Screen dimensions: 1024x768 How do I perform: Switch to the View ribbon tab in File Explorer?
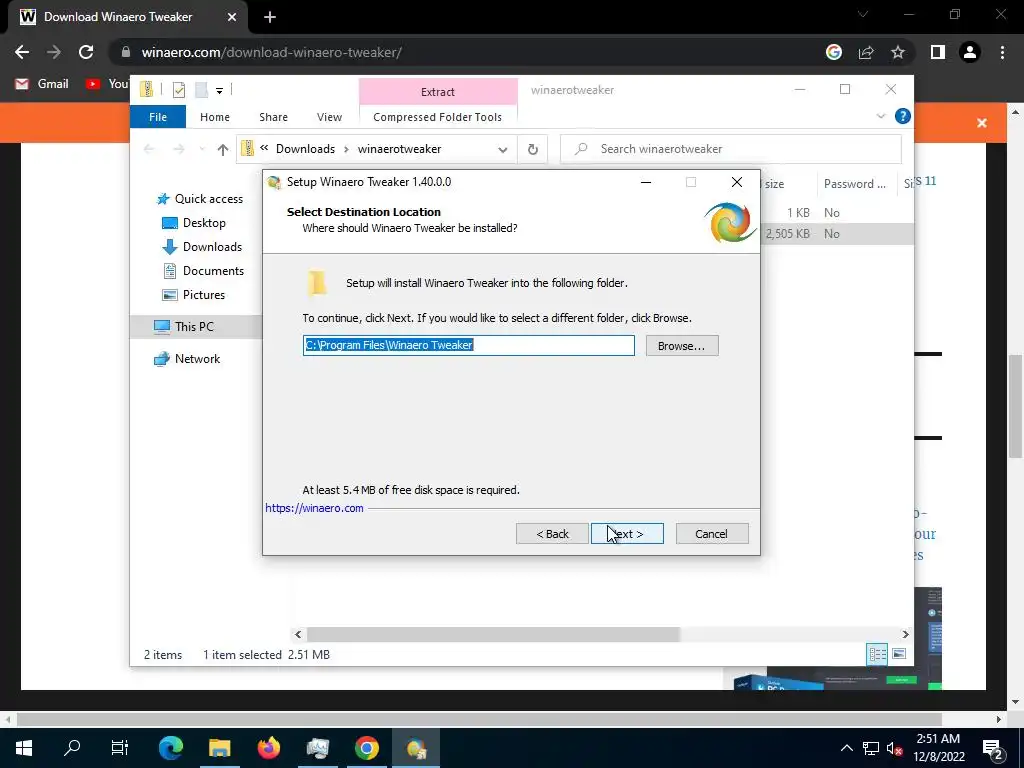[x=329, y=117]
